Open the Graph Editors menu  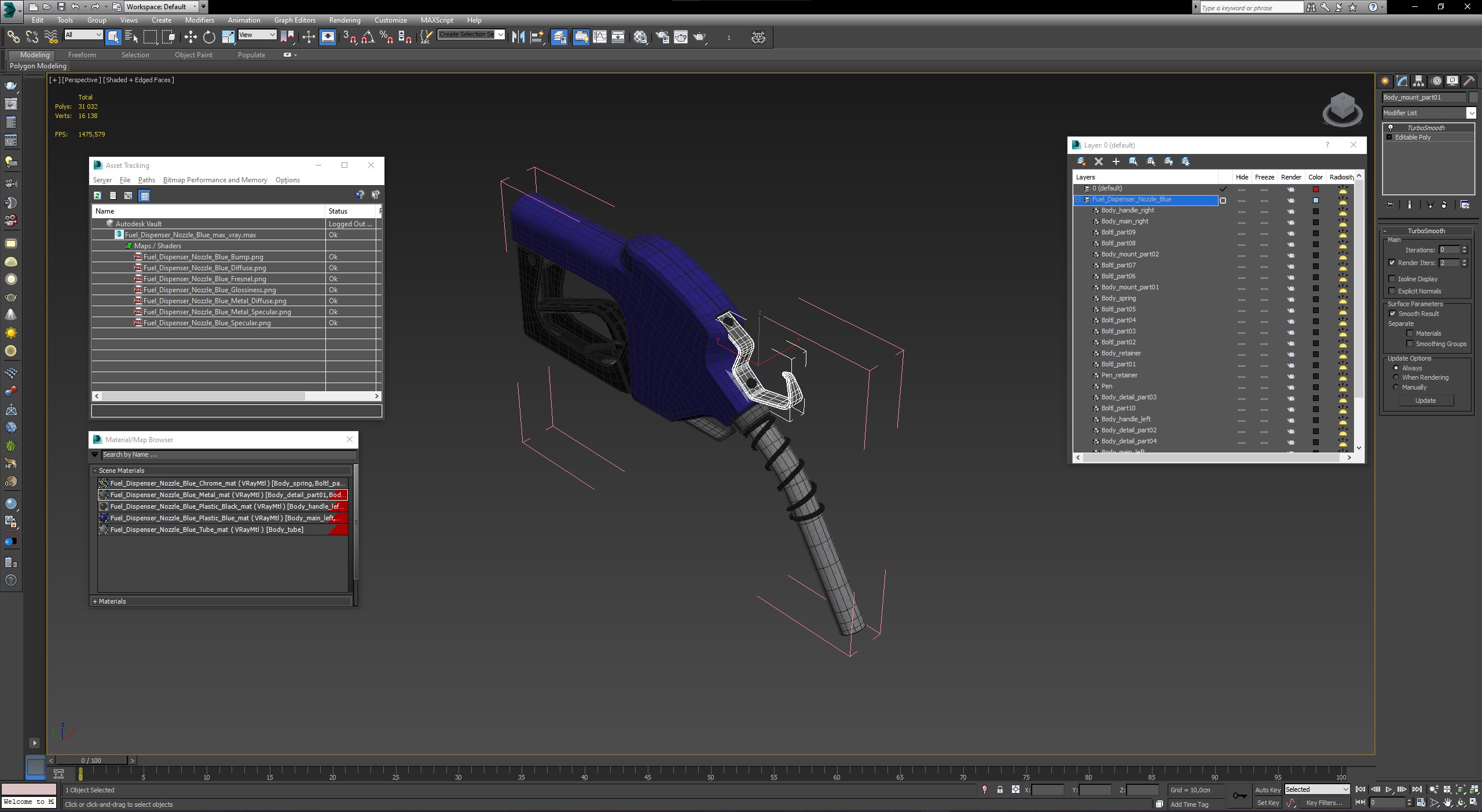click(x=295, y=20)
